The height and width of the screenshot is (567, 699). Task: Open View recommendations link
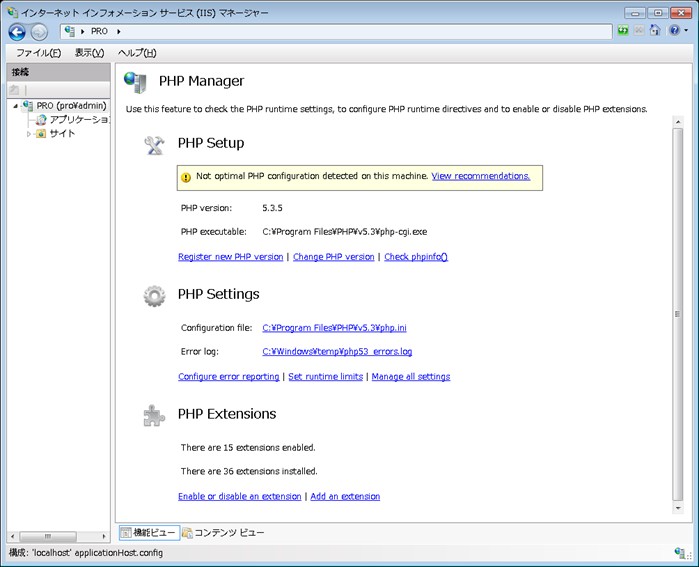point(481,176)
